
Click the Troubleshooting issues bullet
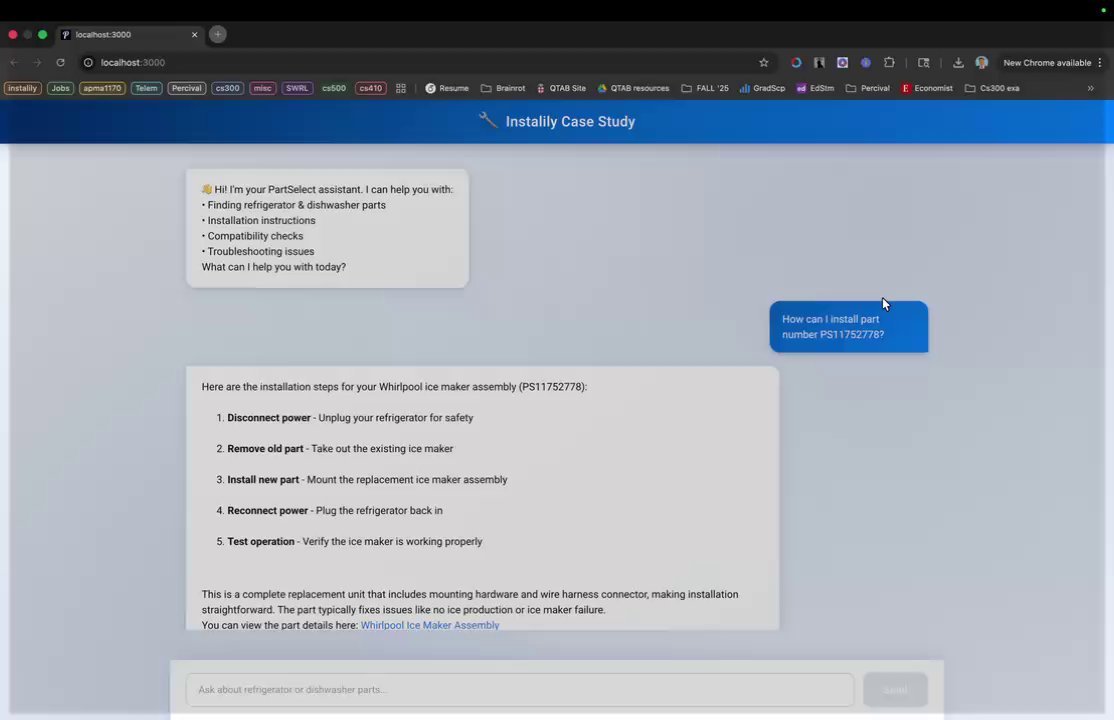click(258, 252)
